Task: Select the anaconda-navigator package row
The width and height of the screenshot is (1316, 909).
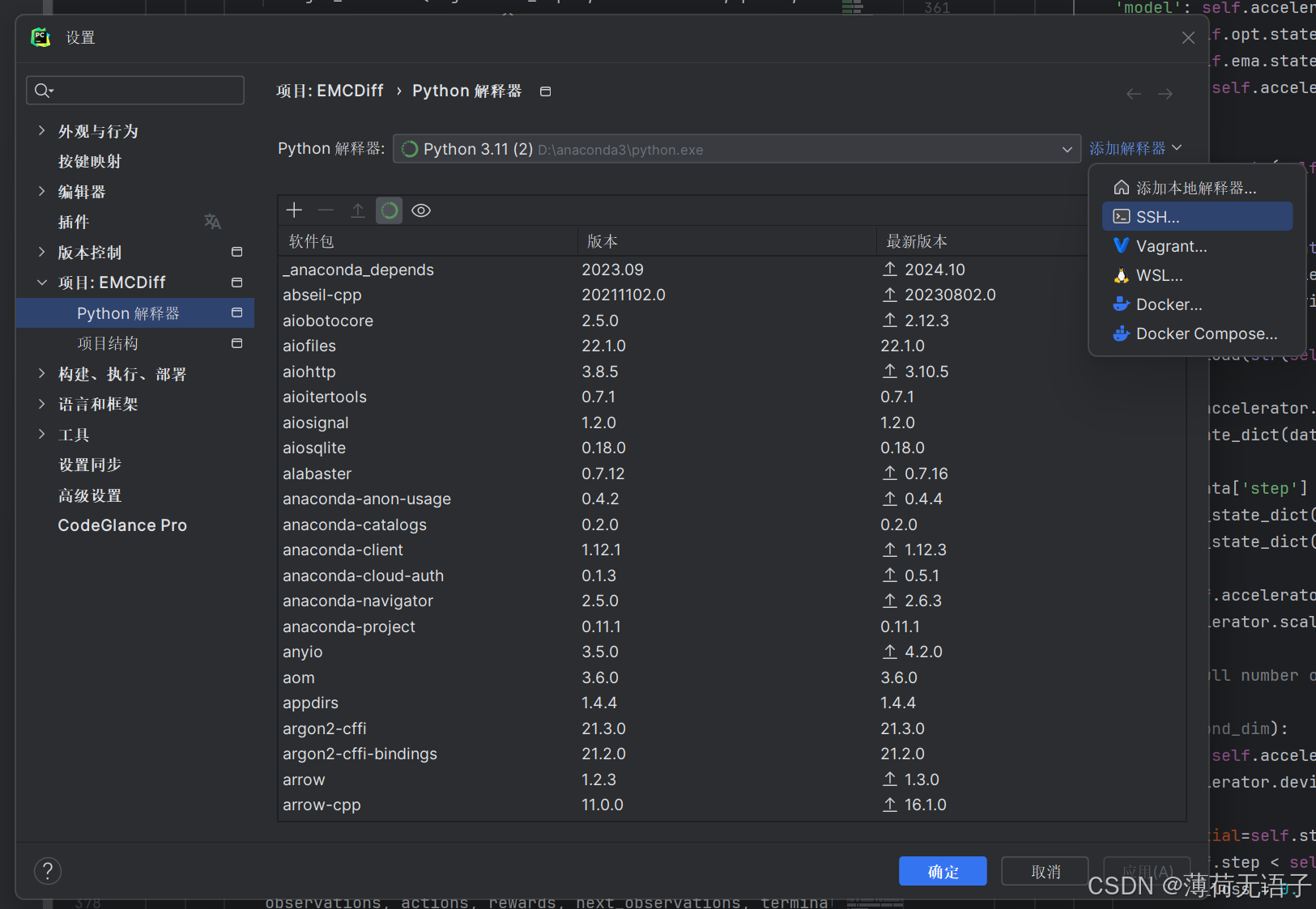Action: pos(732,601)
